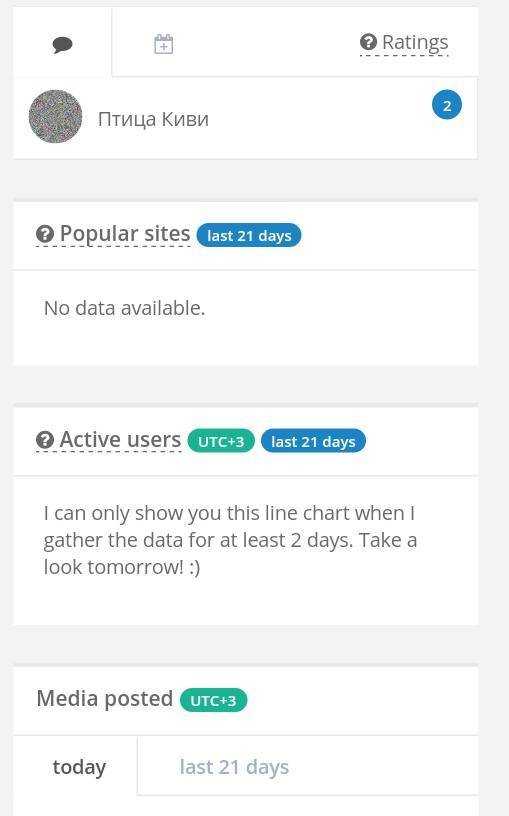Click Active users last 21 days badge
The width and height of the screenshot is (509, 816).
313,441
